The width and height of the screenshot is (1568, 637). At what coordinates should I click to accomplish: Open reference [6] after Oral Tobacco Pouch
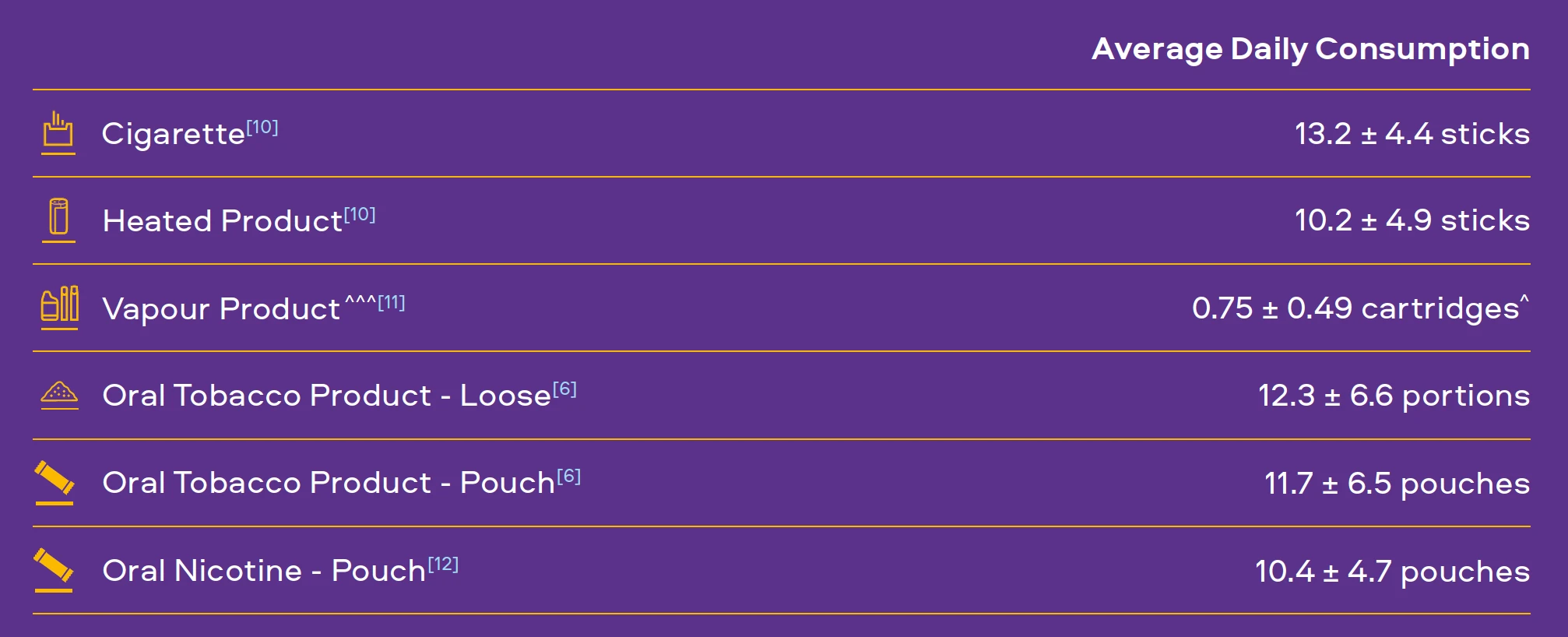569,476
